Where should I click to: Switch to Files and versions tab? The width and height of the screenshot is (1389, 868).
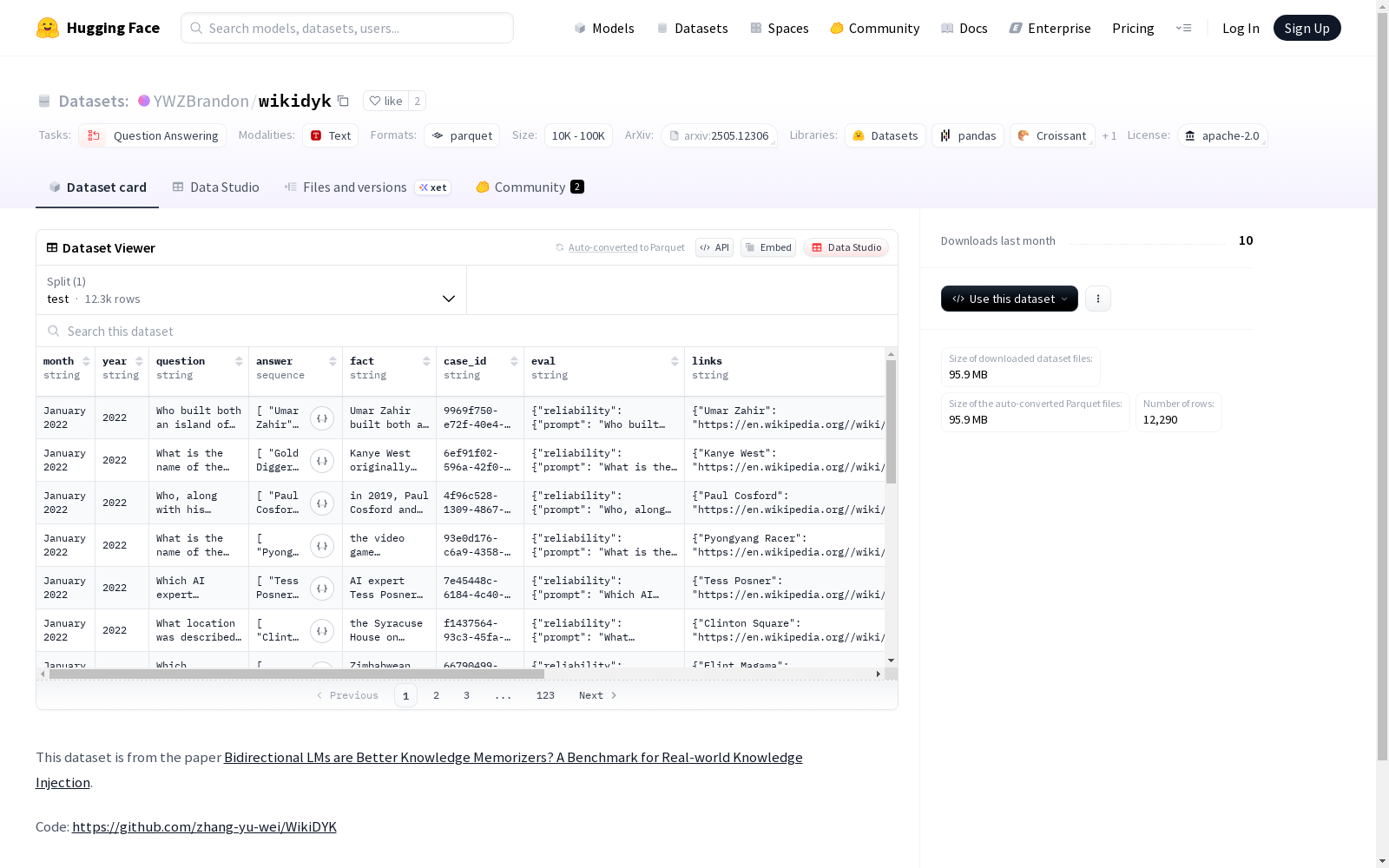367,187
